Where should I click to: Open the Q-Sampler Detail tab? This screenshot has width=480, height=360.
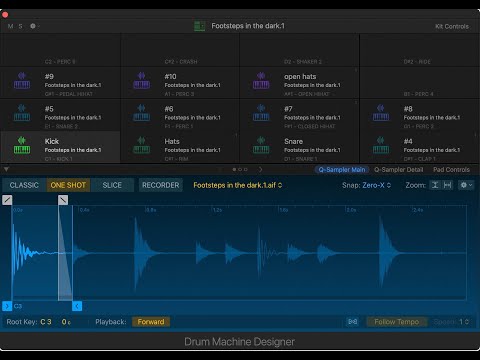coord(398,170)
